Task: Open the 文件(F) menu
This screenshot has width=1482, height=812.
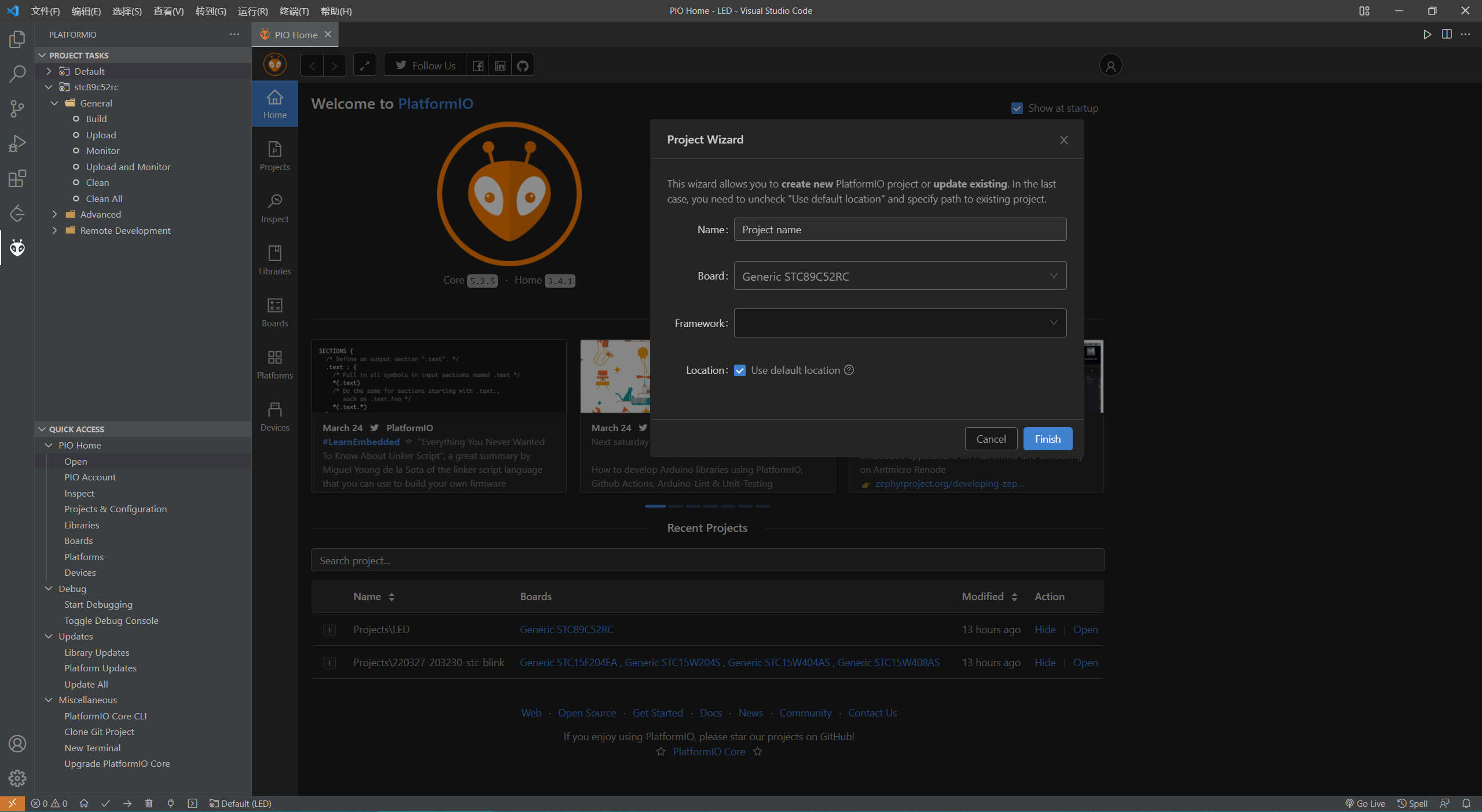Action: 45,11
